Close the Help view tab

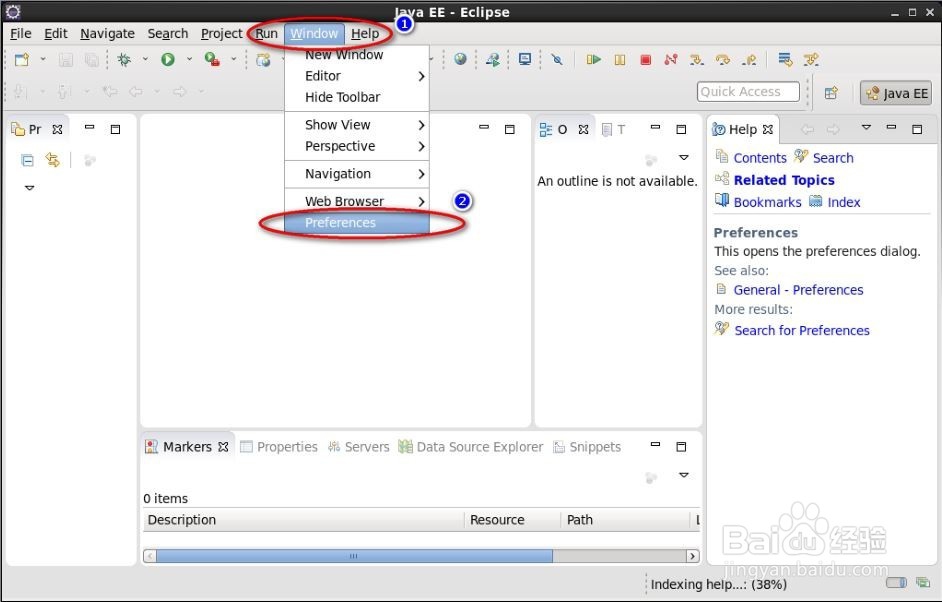[768, 130]
